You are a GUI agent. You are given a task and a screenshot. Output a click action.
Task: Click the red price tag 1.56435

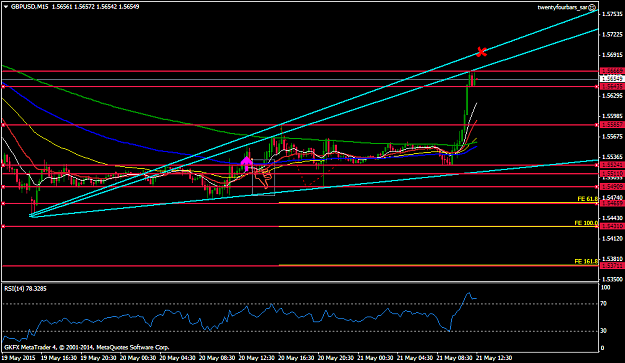pyautogui.click(x=611, y=86)
